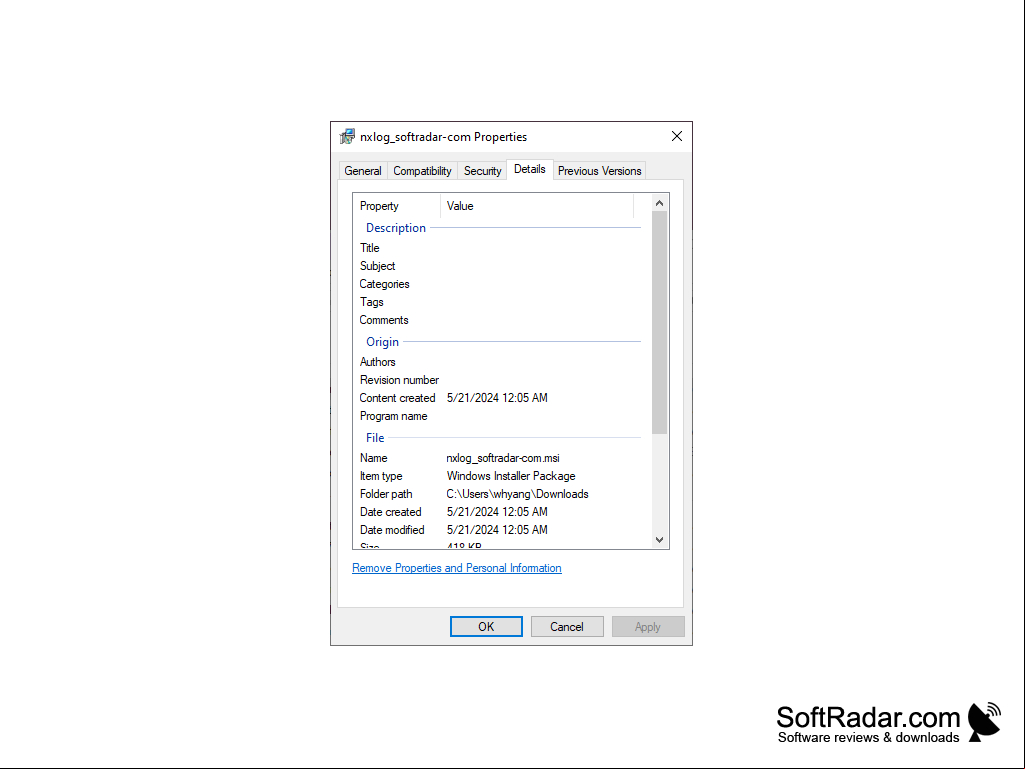Collapse the Description group heading

click(x=395, y=228)
